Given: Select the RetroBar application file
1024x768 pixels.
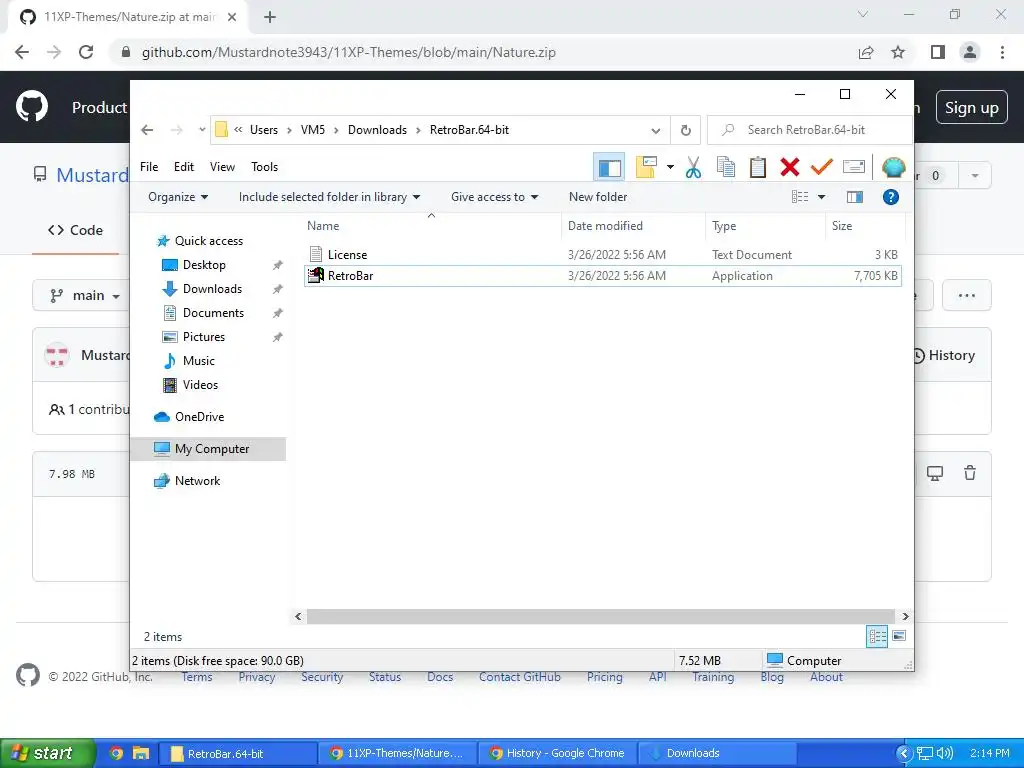Looking at the screenshot, I should coord(603,276).
